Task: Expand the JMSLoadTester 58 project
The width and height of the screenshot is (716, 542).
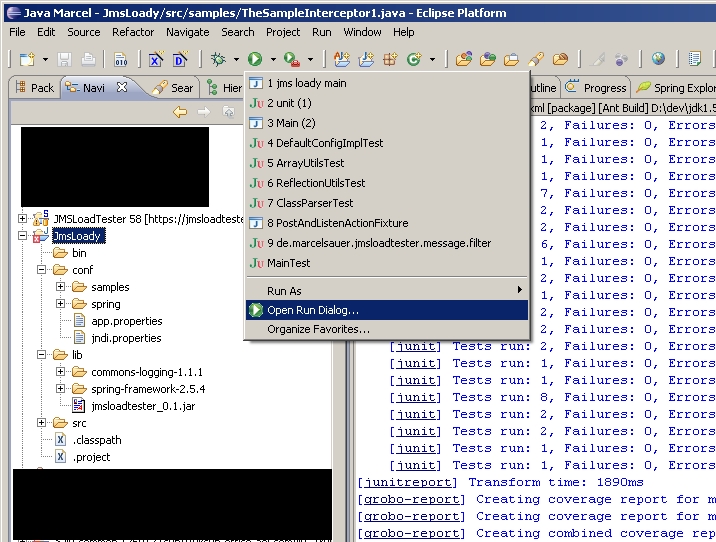Action: coord(22,219)
